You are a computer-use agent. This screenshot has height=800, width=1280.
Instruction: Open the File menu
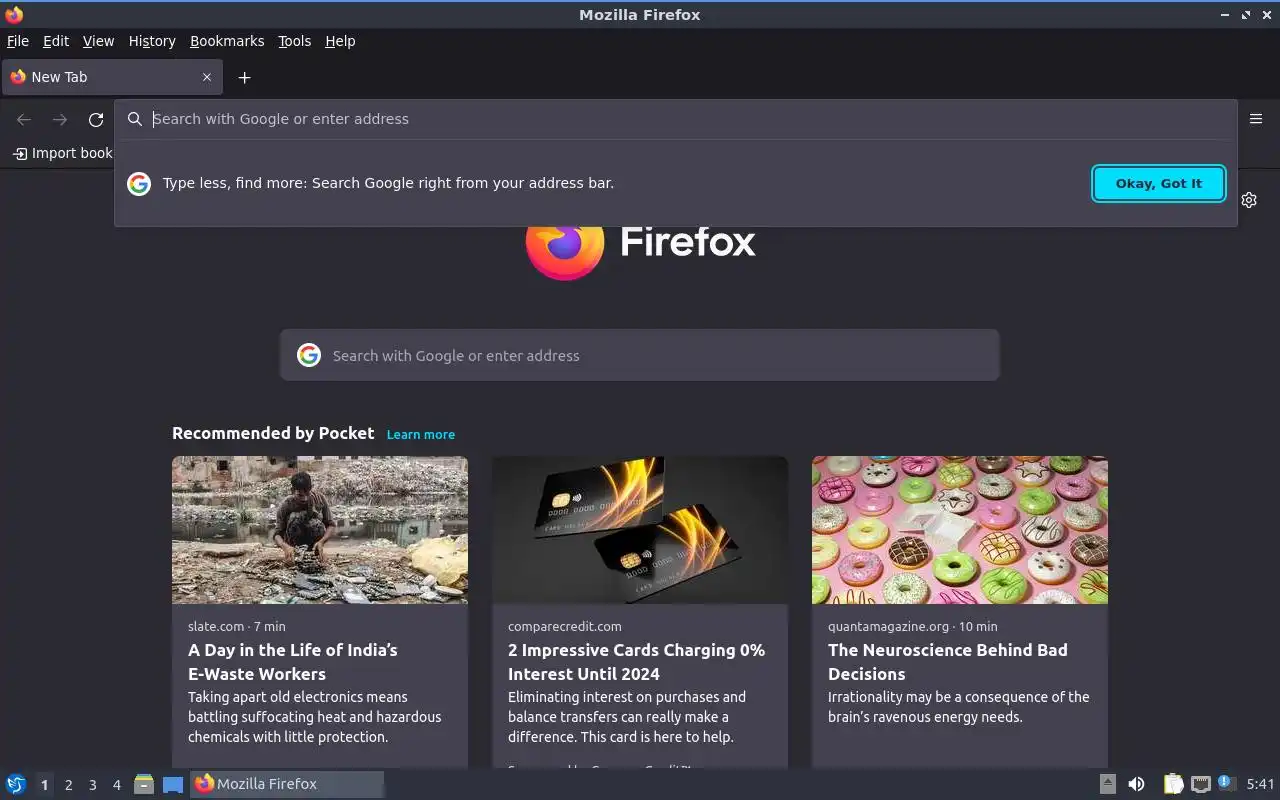(x=18, y=41)
